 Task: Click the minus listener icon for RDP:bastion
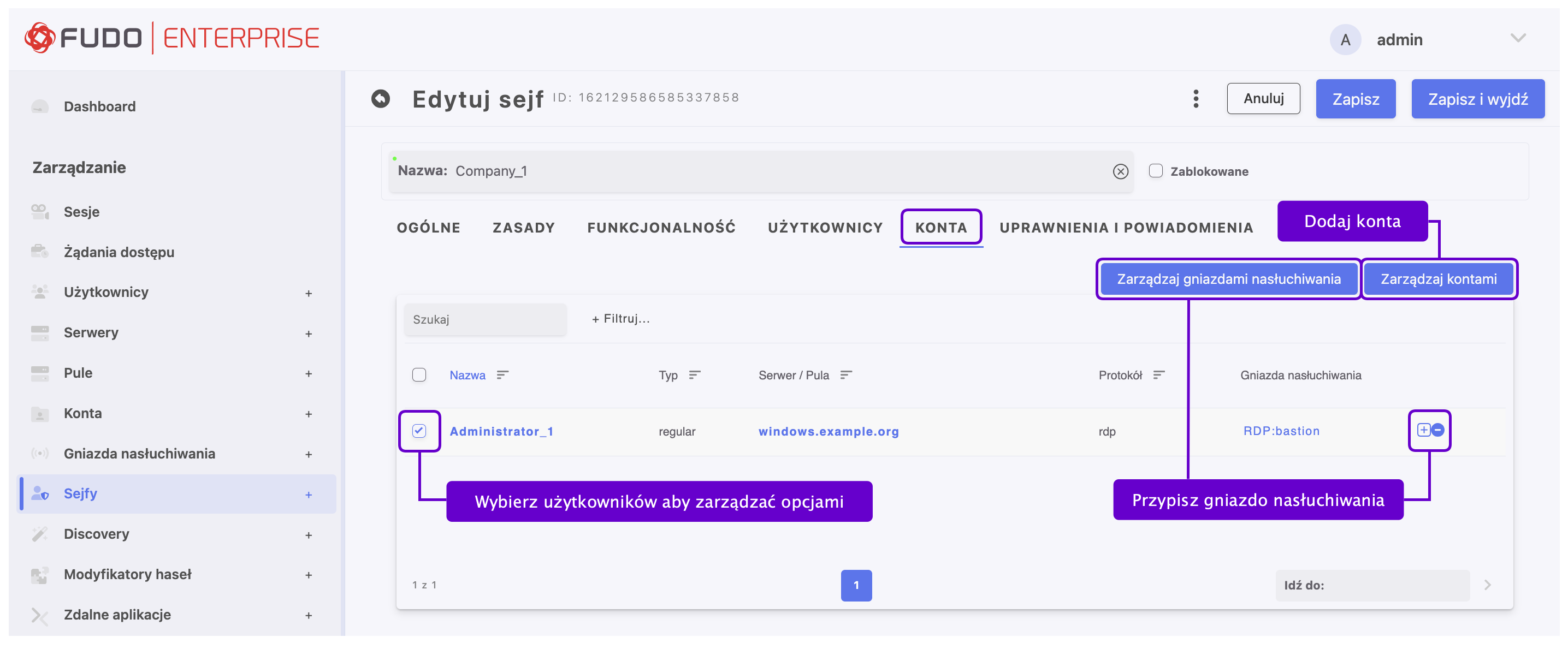click(1437, 430)
